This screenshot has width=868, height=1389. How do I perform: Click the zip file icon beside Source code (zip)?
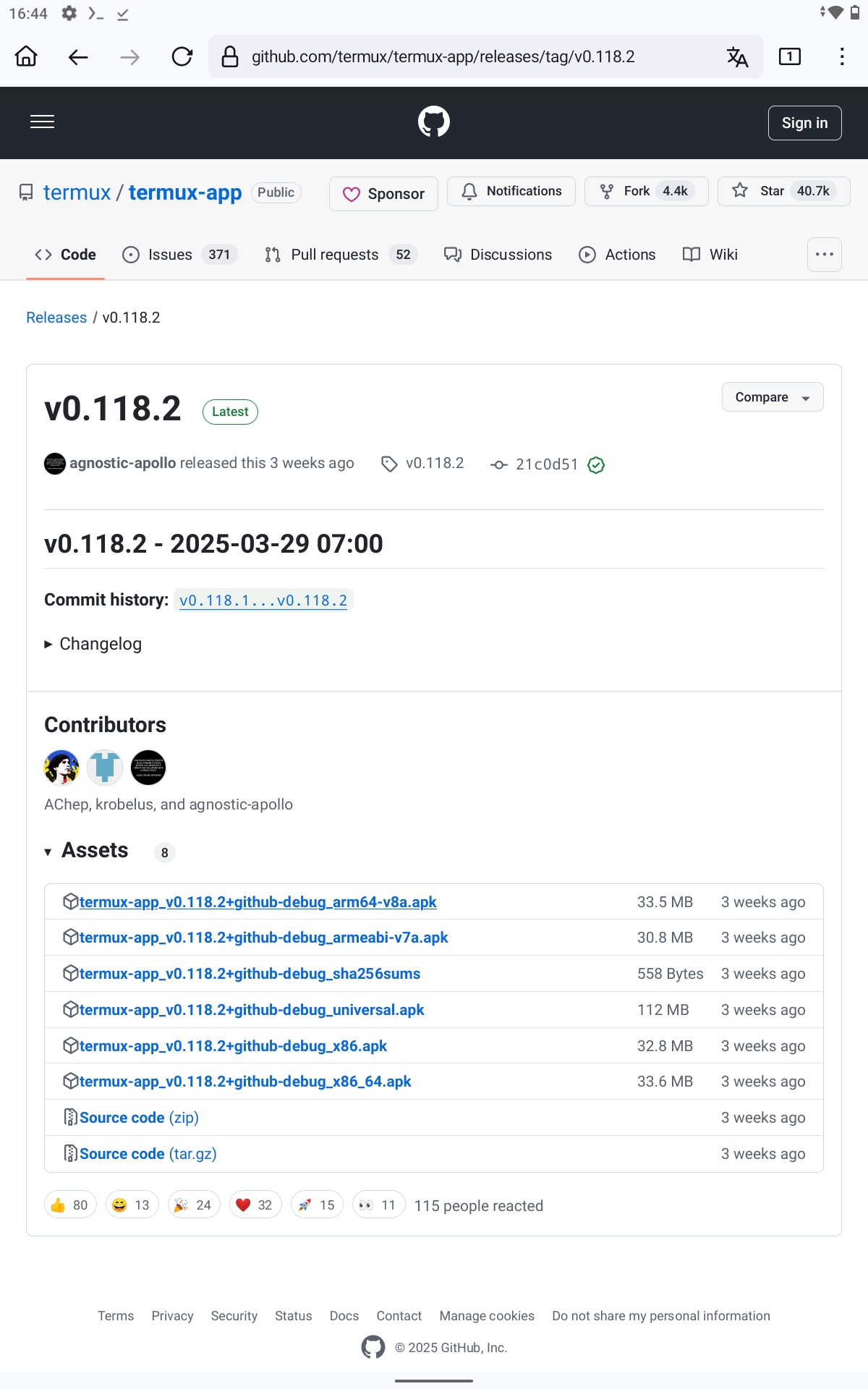70,1118
